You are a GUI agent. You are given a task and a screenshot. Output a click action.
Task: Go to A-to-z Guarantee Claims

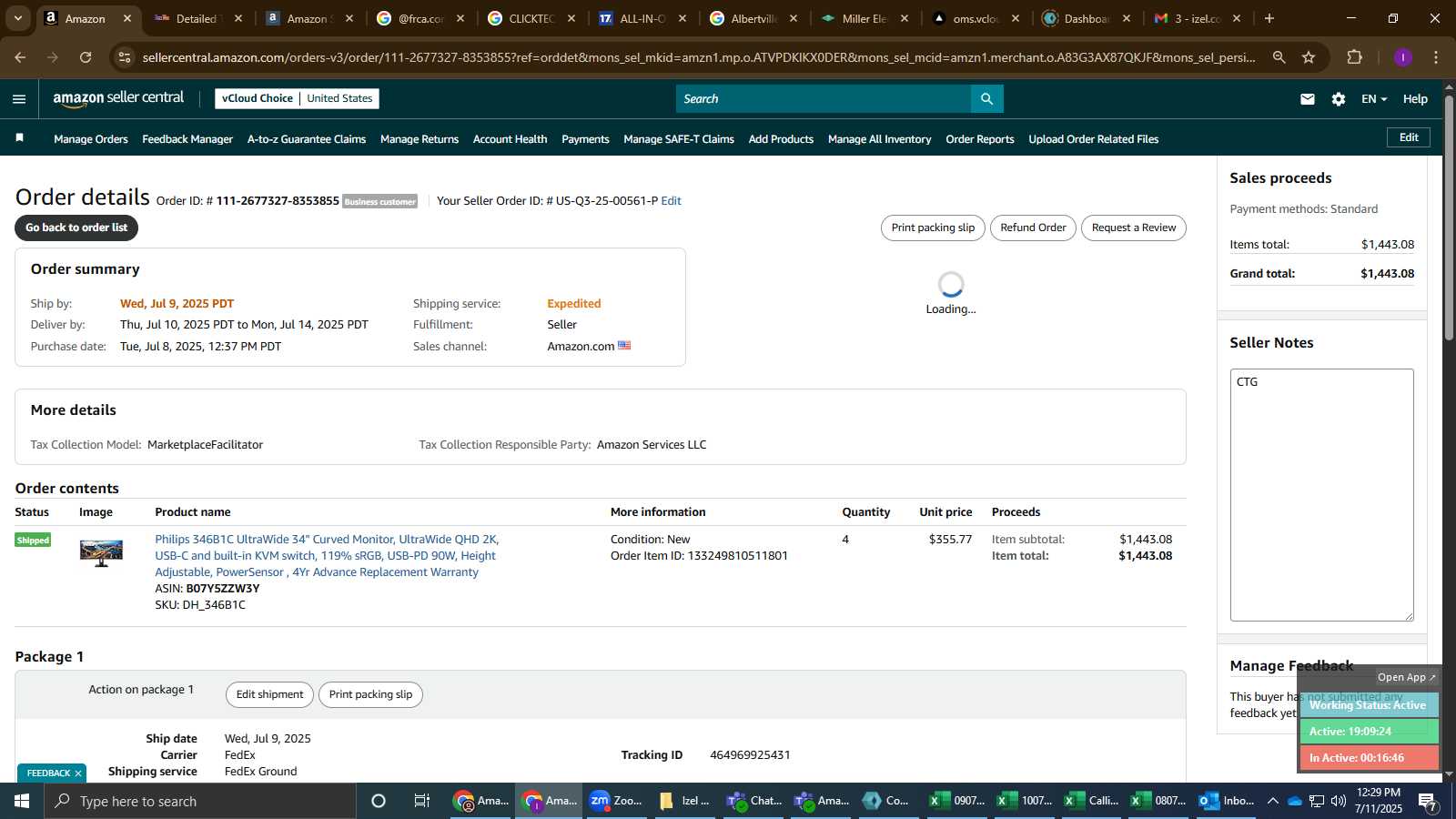coord(307,139)
